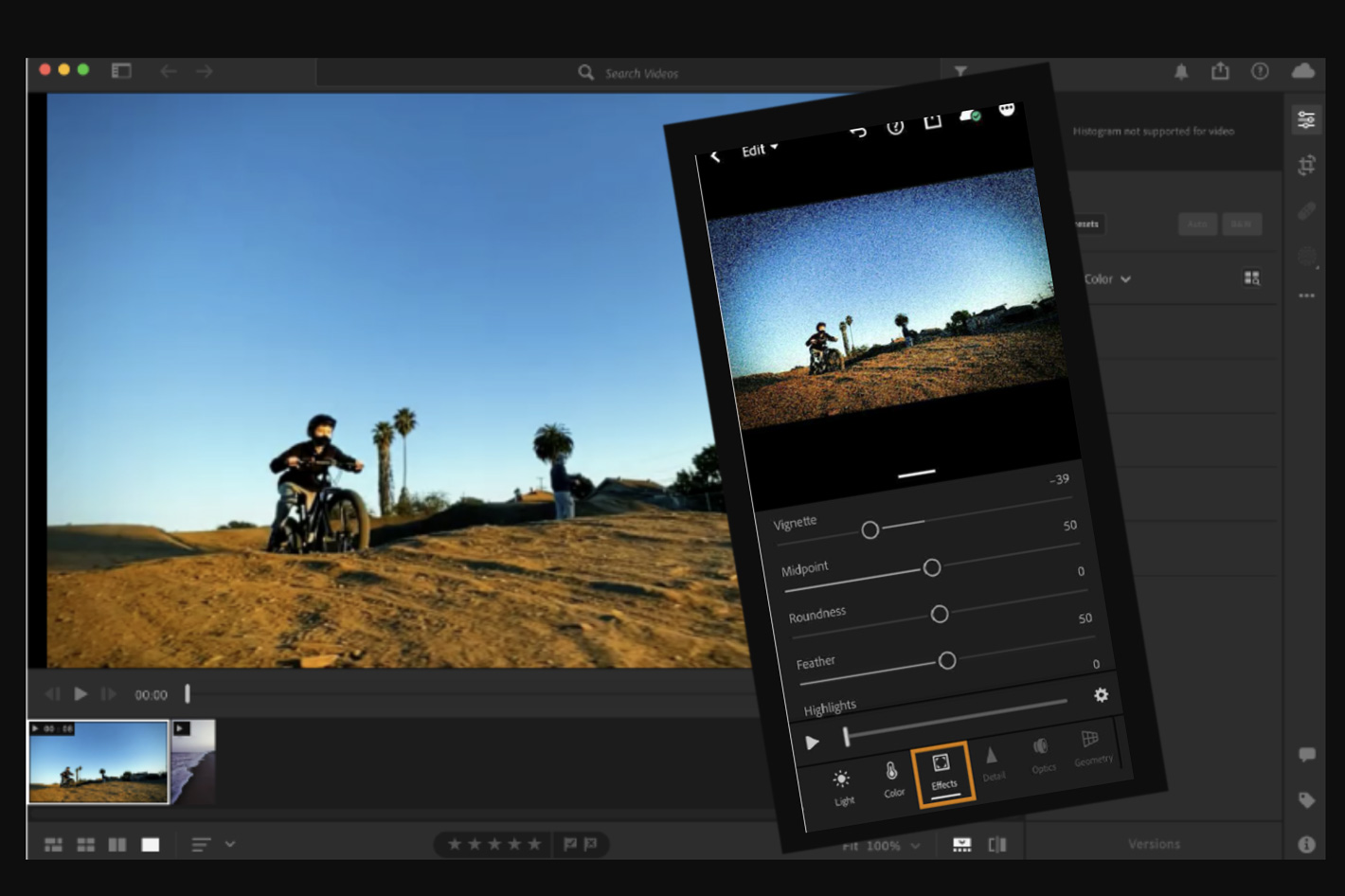This screenshot has width=1345, height=896.
Task: Tap the mobile panel drag handle bar
Action: pos(917,472)
